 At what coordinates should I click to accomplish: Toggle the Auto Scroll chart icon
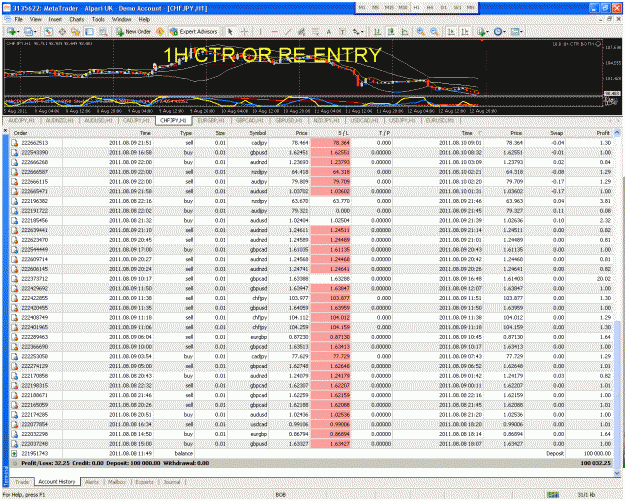coord(451,31)
